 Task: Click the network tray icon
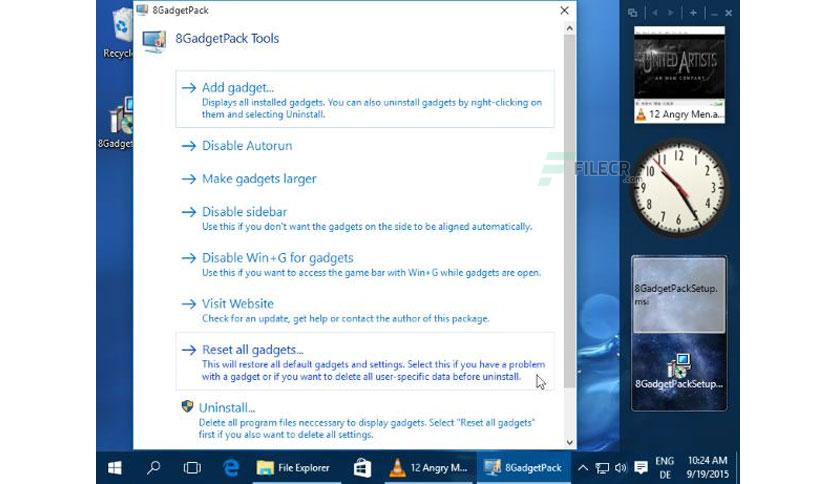pos(602,468)
